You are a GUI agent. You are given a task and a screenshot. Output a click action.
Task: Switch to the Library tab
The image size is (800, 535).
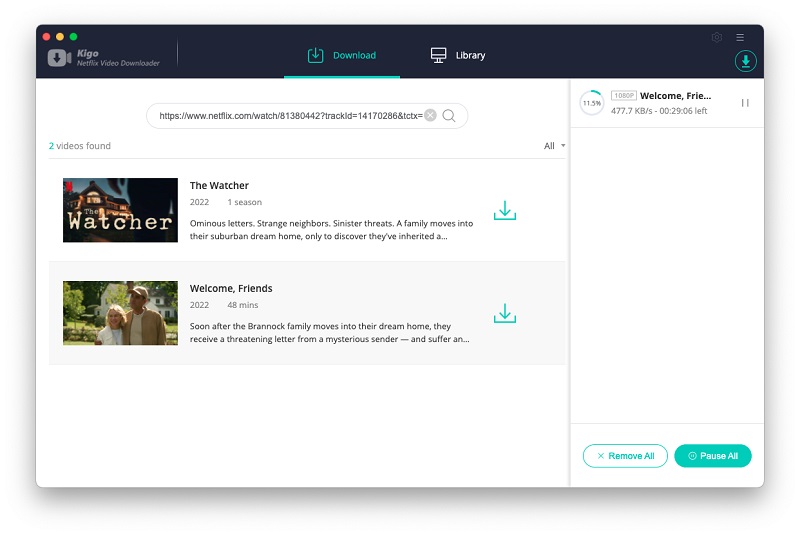tap(458, 55)
